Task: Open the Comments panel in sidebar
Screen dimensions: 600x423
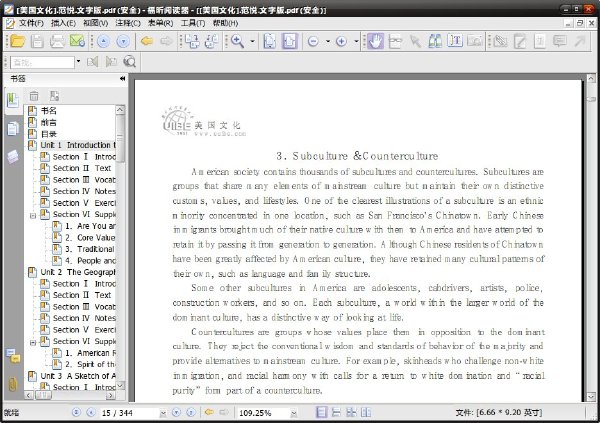Action: [x=13, y=356]
